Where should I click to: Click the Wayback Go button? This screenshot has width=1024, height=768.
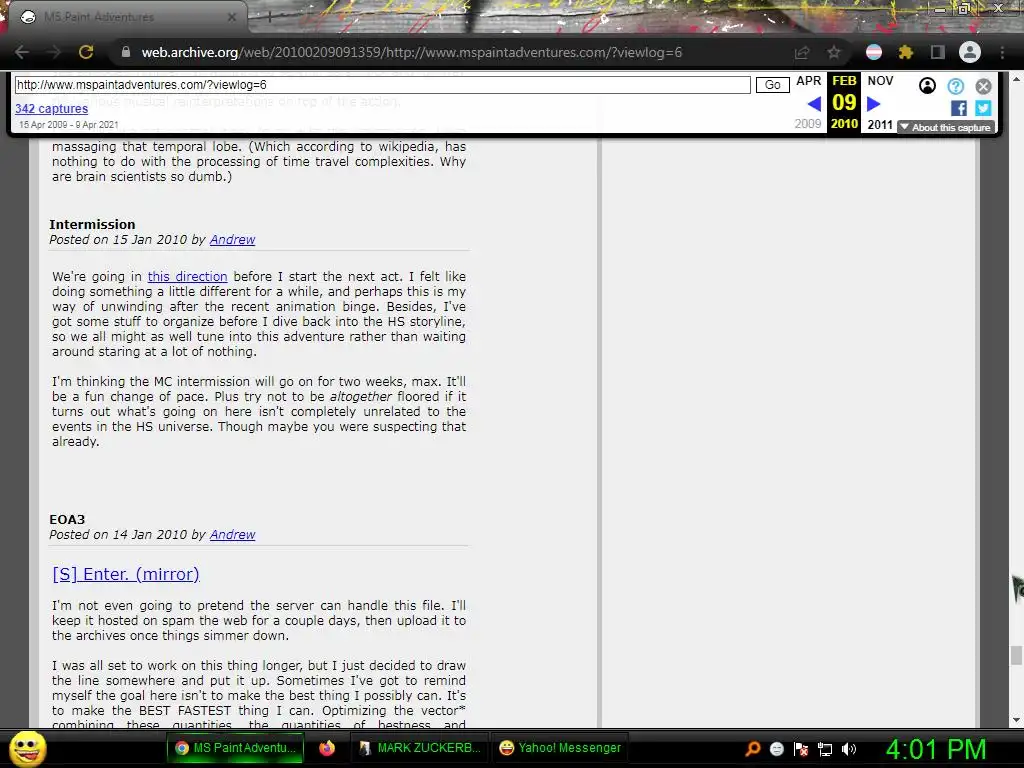tap(773, 85)
